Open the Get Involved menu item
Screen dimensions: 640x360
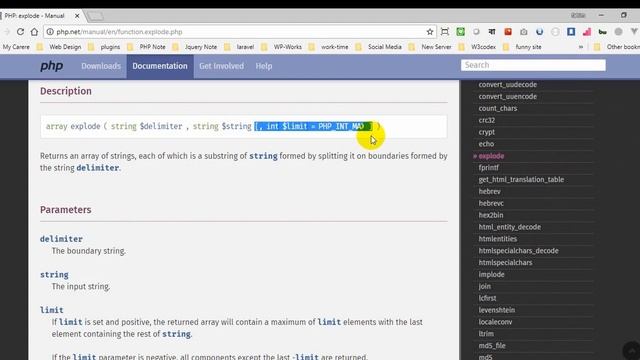pos(221,66)
